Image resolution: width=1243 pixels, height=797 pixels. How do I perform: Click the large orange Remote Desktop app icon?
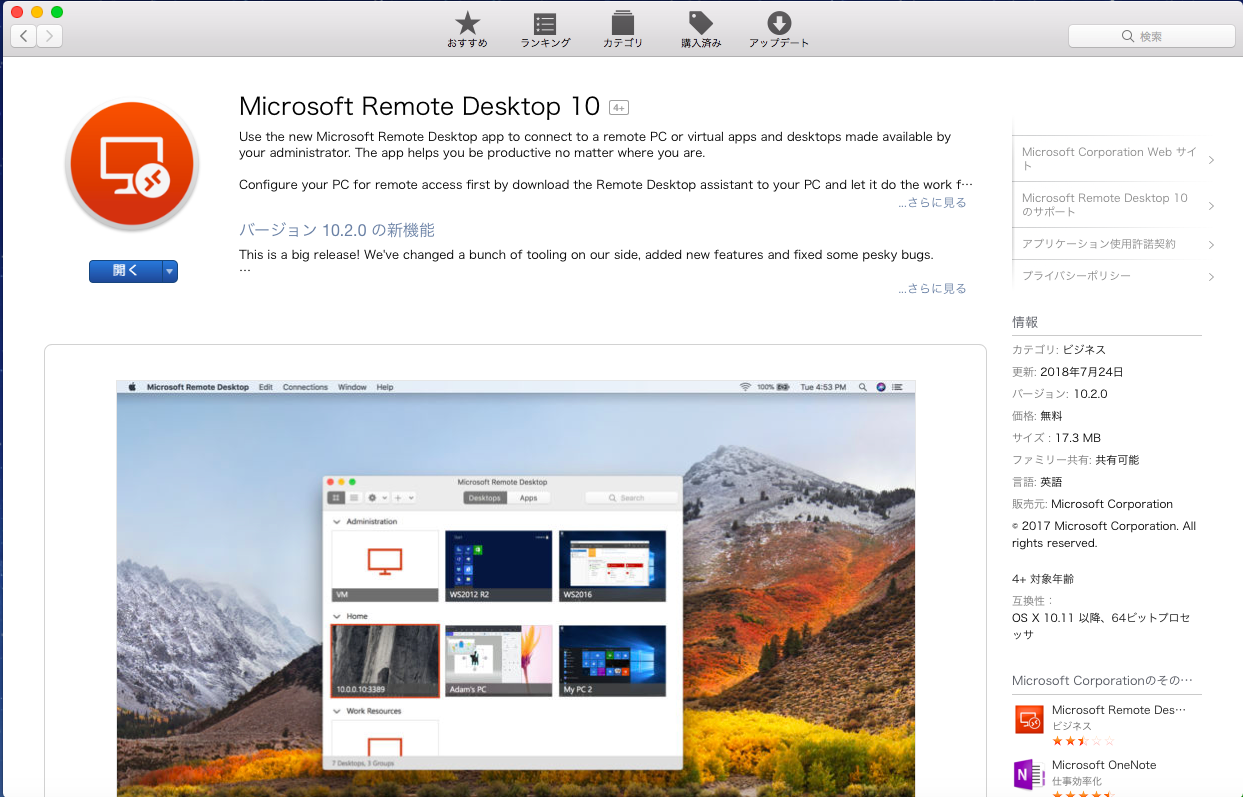click(131, 163)
